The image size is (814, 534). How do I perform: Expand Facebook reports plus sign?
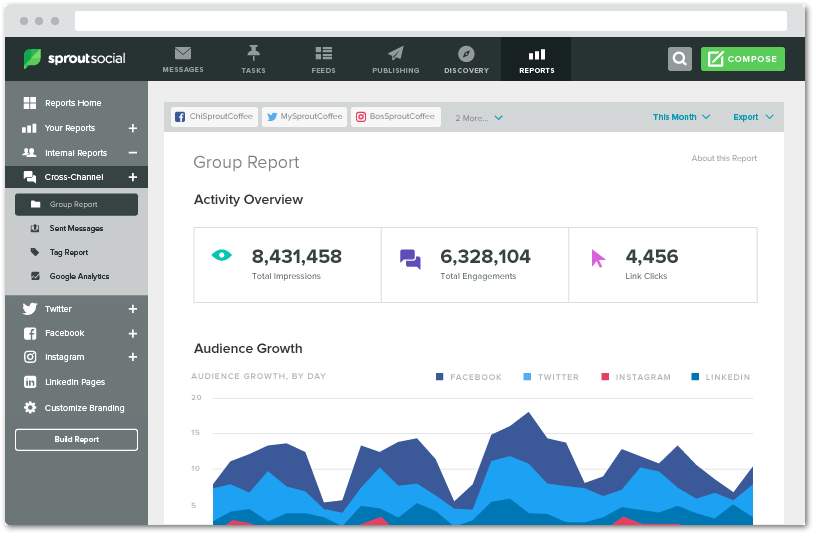point(133,333)
